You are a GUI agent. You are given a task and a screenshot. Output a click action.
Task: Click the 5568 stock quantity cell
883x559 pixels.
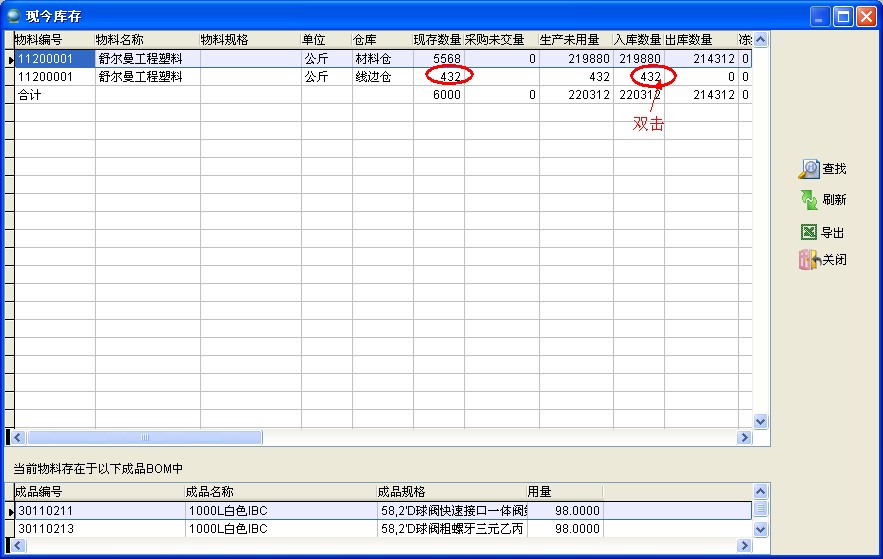tap(439, 59)
